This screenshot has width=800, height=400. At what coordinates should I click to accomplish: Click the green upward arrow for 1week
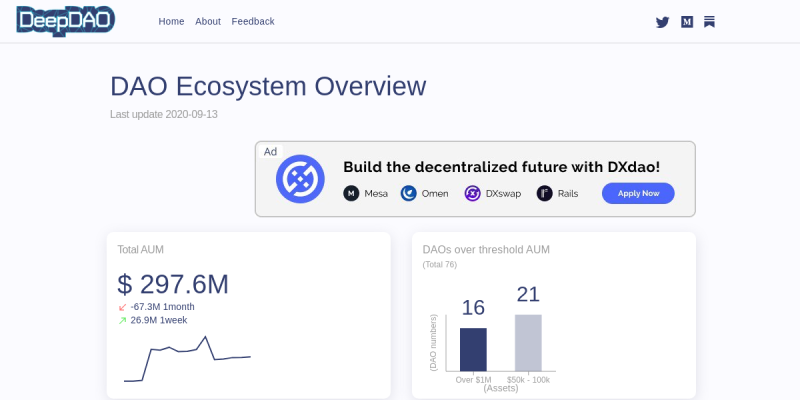click(x=123, y=321)
